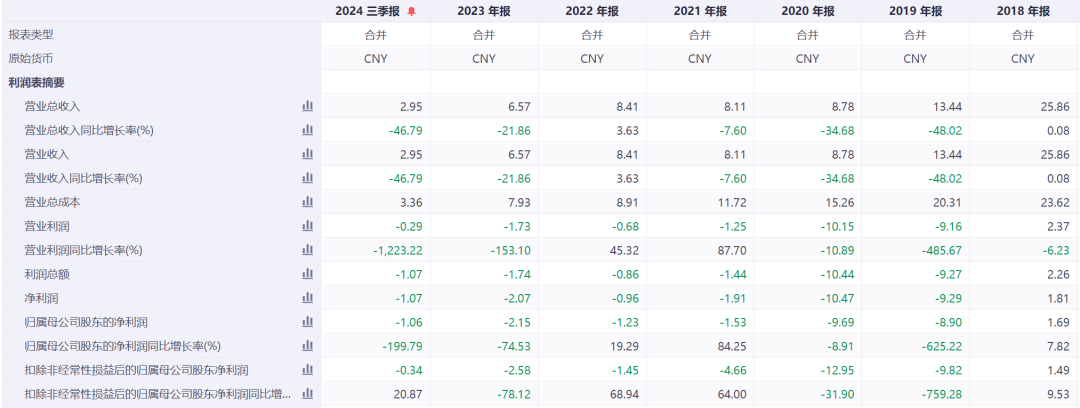Click the 原始货币 row label
This screenshot has height=408, width=1080.
[x=31, y=58]
